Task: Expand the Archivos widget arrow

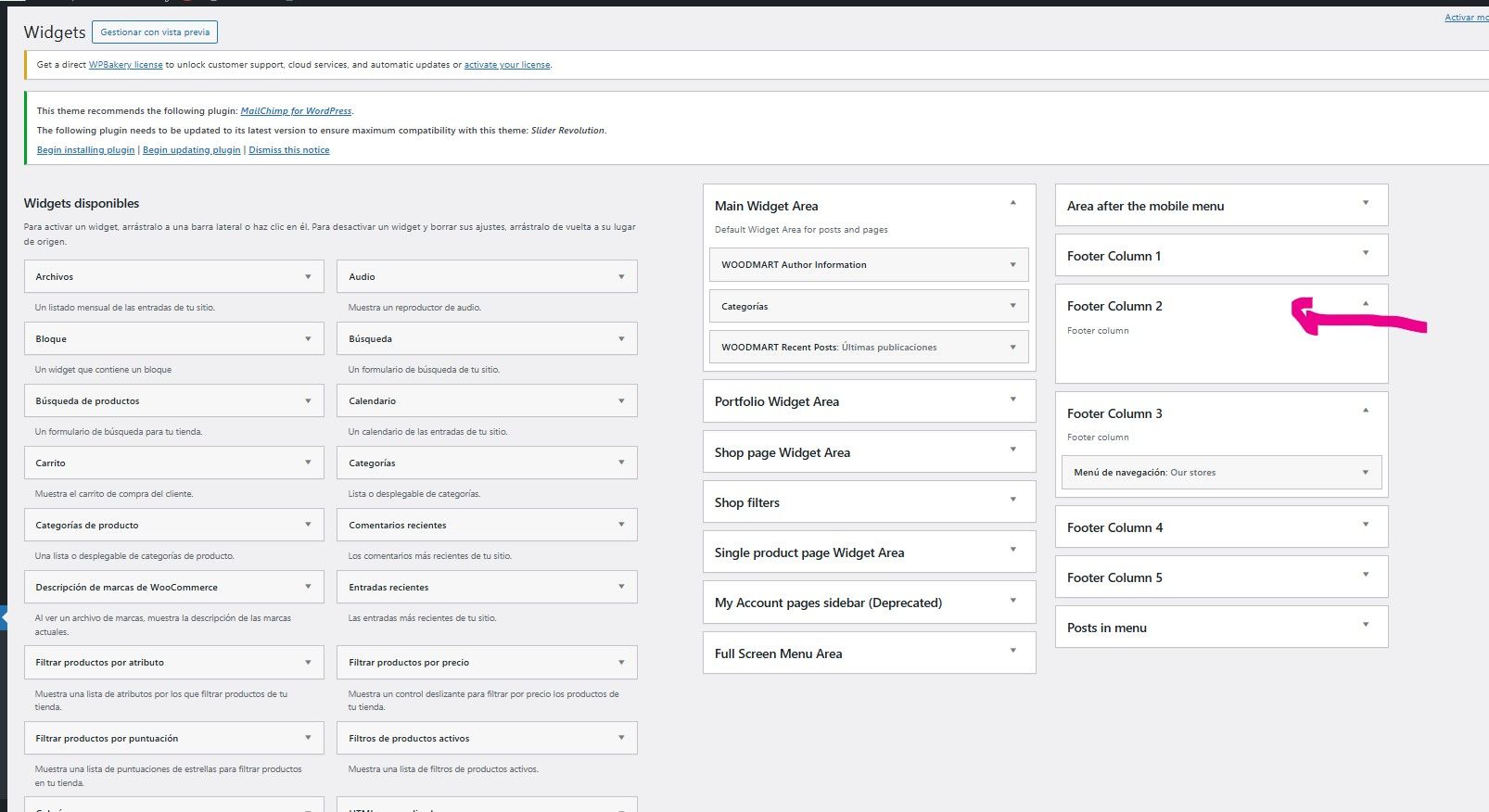Action: click(x=308, y=276)
